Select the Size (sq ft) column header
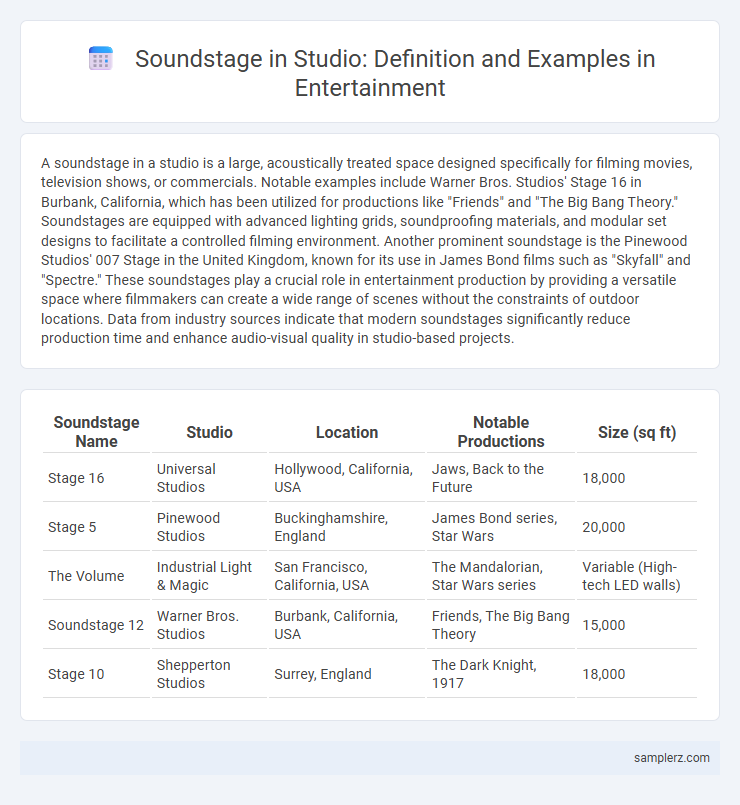The height and width of the screenshot is (805, 740). [x=637, y=432]
